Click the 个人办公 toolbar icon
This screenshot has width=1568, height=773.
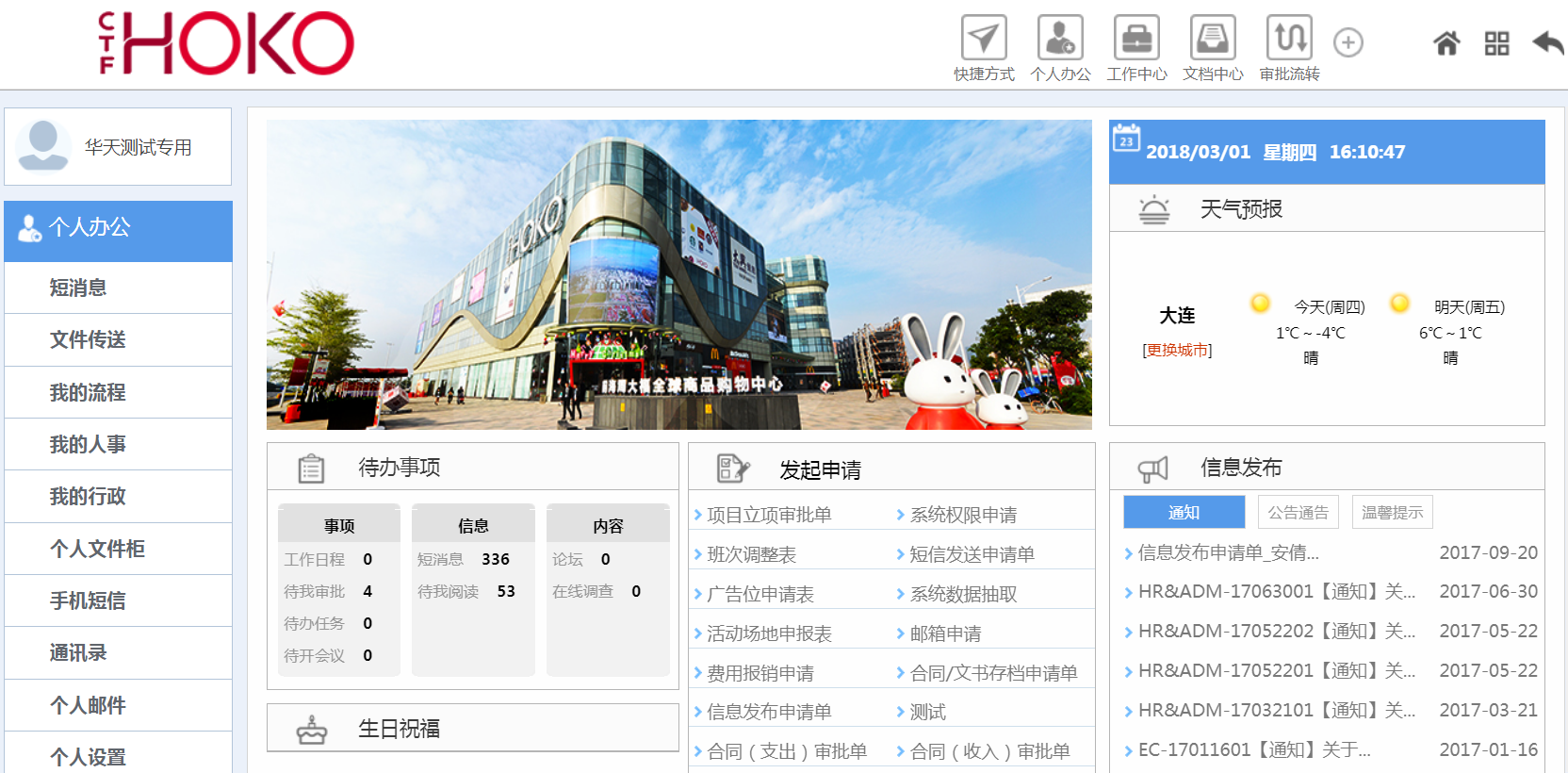pyautogui.click(x=1060, y=39)
